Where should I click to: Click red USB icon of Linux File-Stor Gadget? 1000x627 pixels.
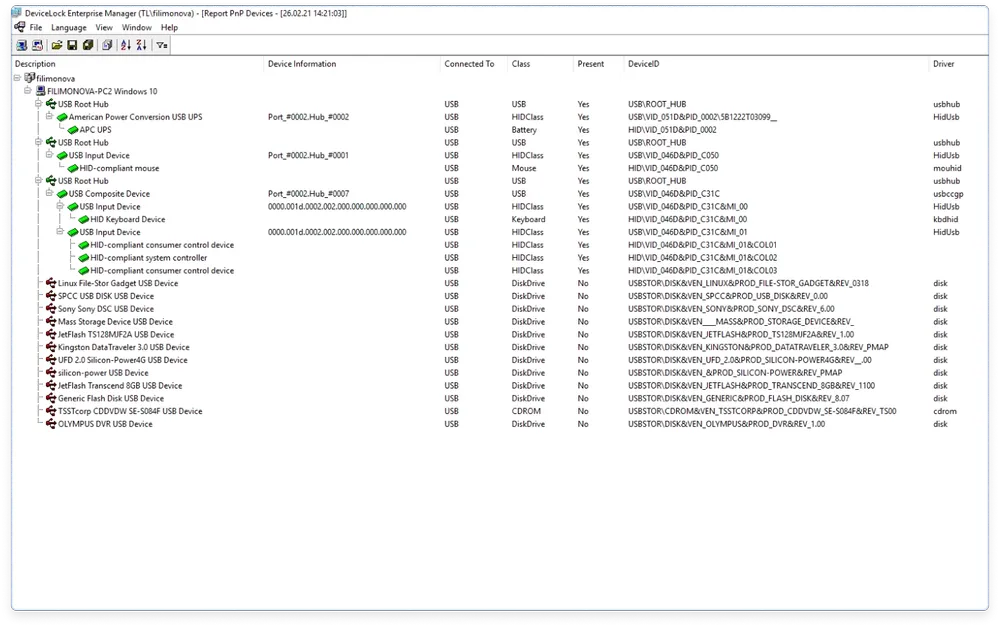point(51,283)
